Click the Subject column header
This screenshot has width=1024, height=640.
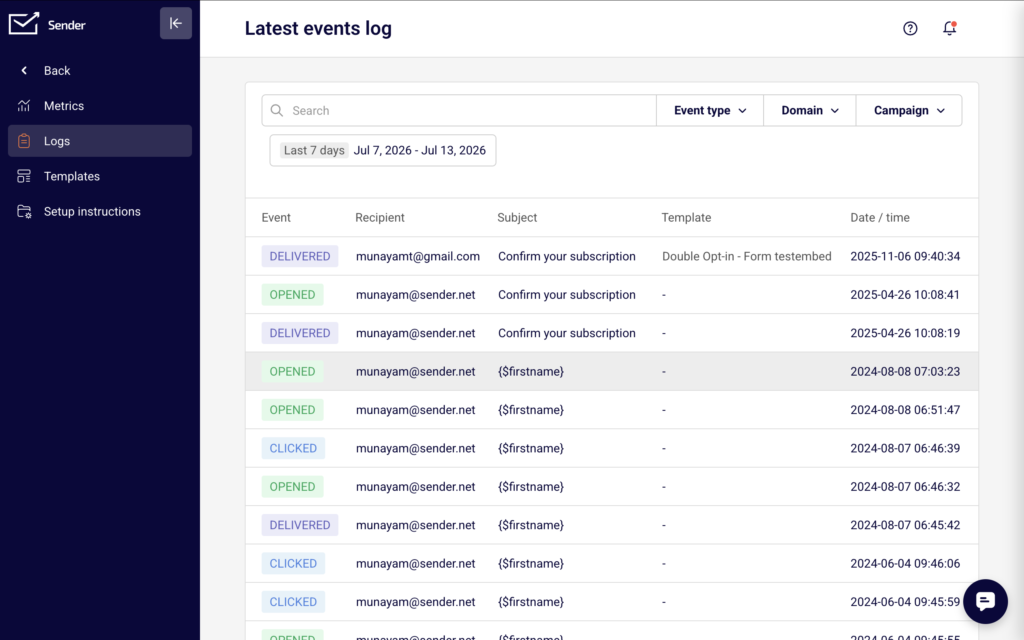click(517, 217)
